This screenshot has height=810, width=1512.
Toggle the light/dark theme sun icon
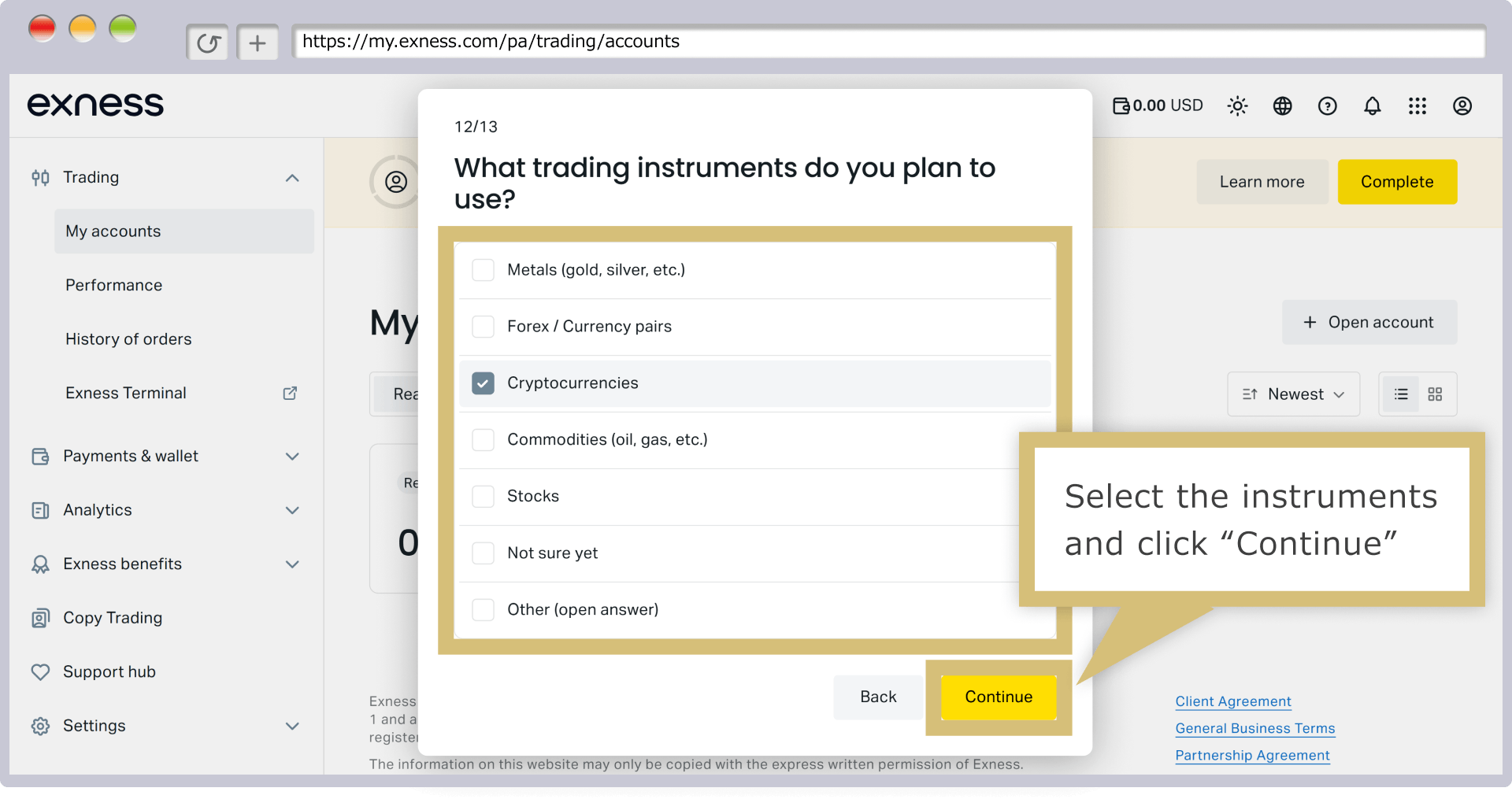click(1237, 105)
